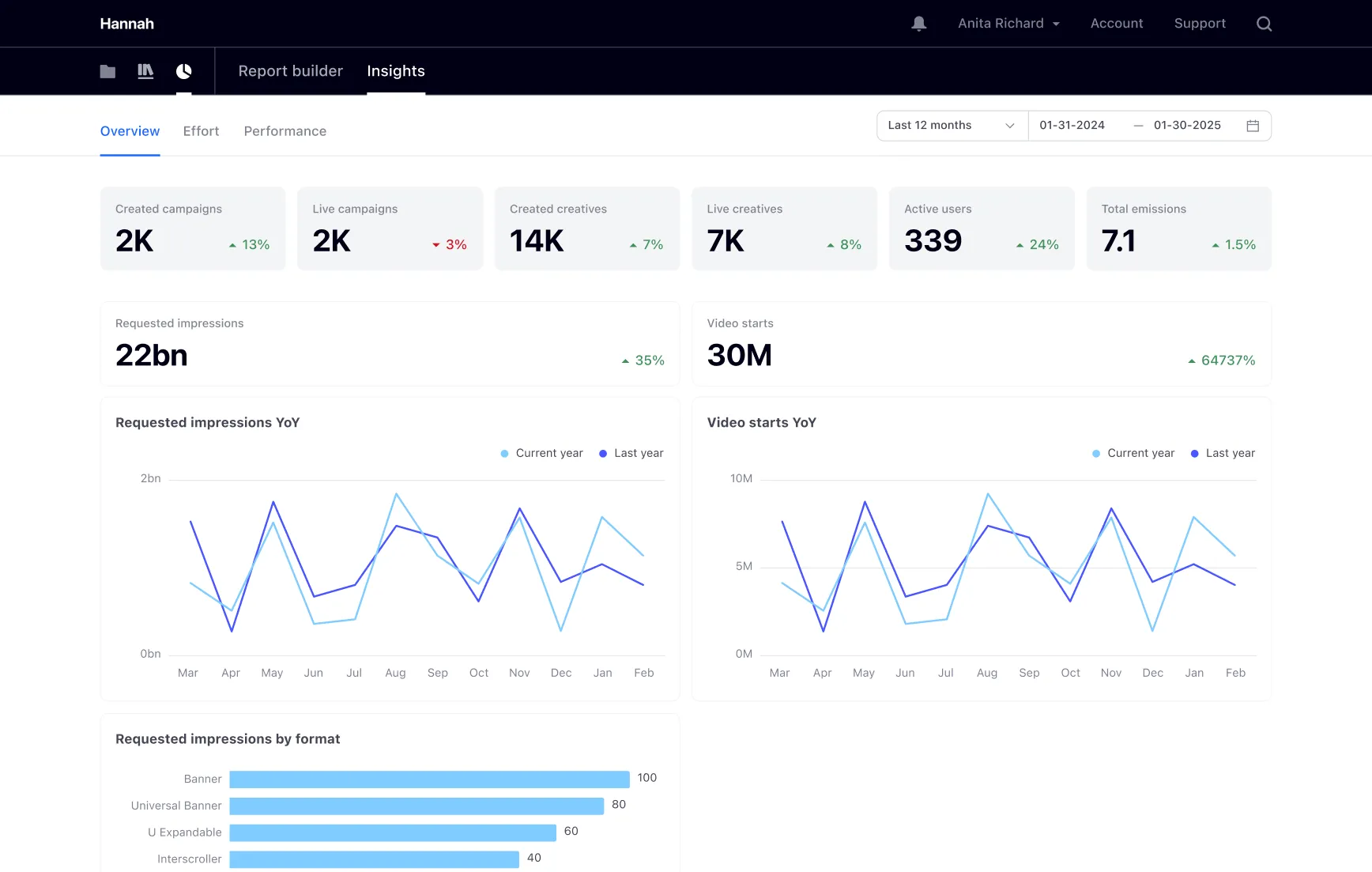The height and width of the screenshot is (872, 1372).
Task: Switch to the Report builder tab
Action: (291, 71)
